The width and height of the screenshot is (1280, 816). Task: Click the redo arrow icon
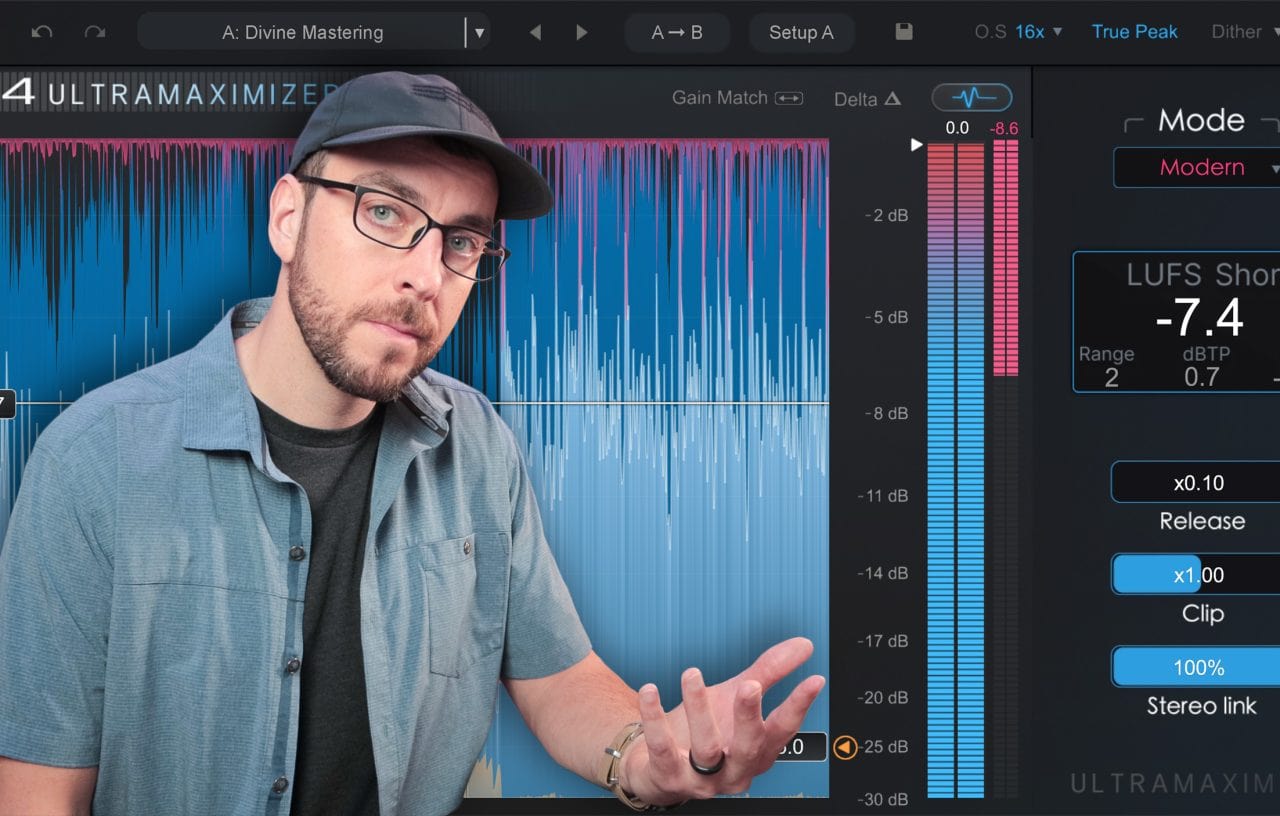point(95,32)
